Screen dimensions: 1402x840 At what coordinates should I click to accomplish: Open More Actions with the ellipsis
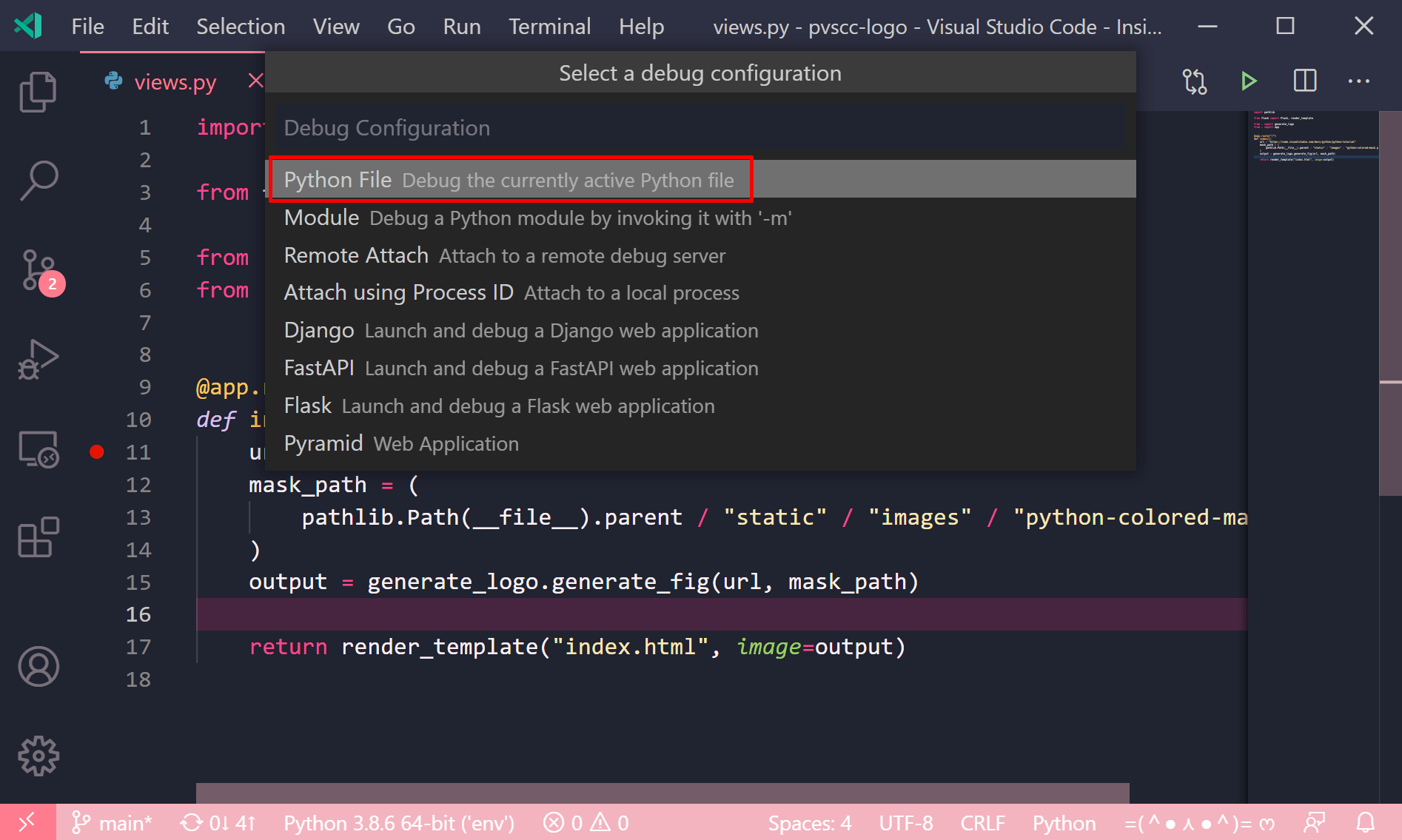click(x=1359, y=81)
